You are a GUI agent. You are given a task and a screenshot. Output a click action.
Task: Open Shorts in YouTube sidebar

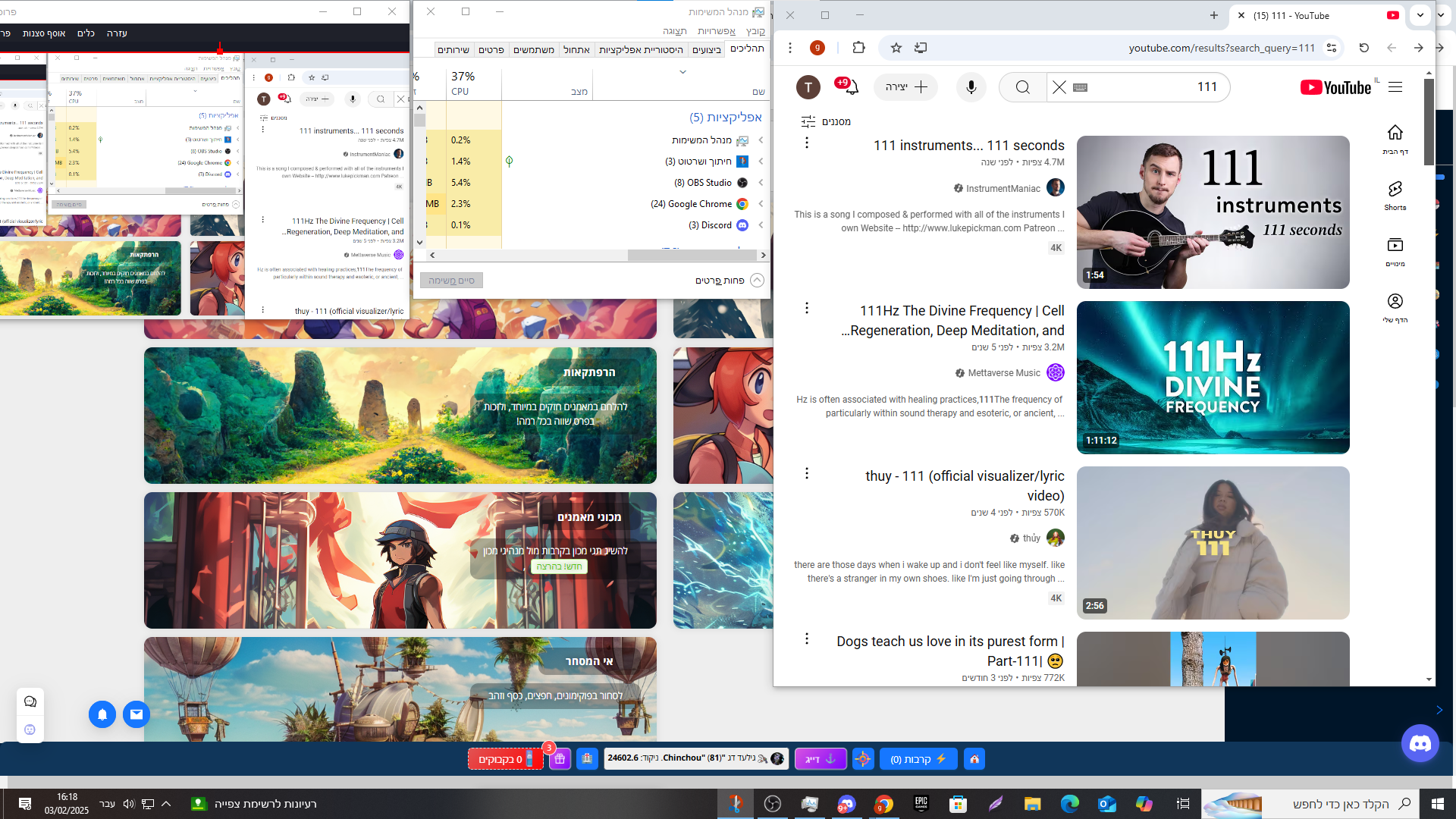1395,196
